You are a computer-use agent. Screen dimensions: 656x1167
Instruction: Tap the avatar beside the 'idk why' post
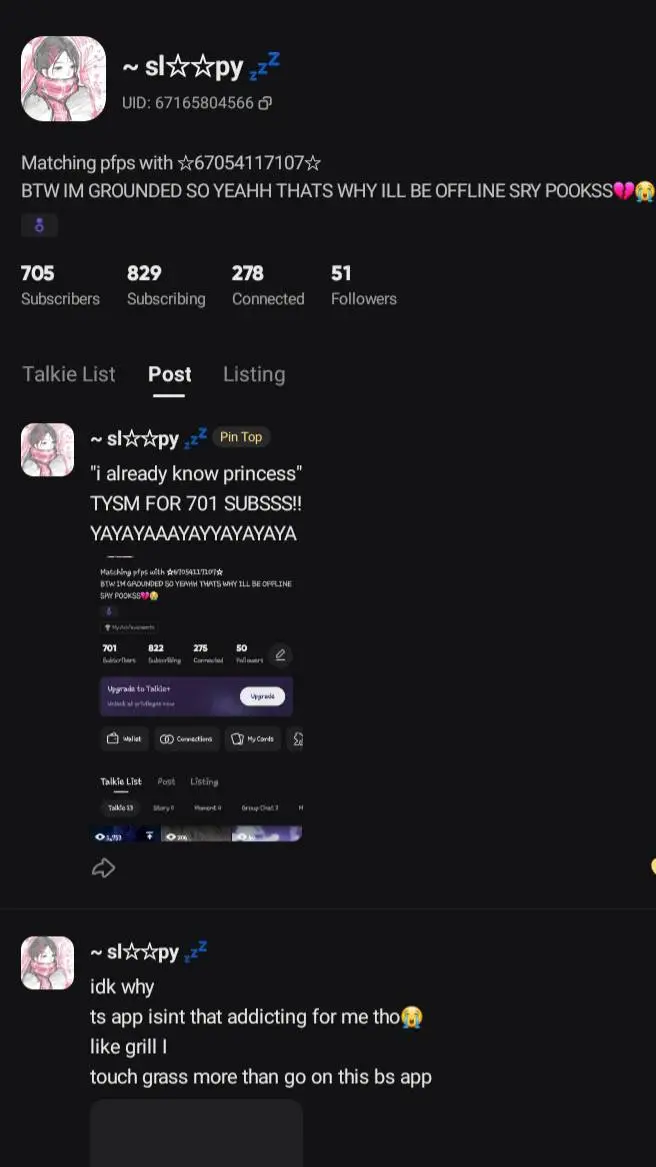pyautogui.click(x=47, y=963)
